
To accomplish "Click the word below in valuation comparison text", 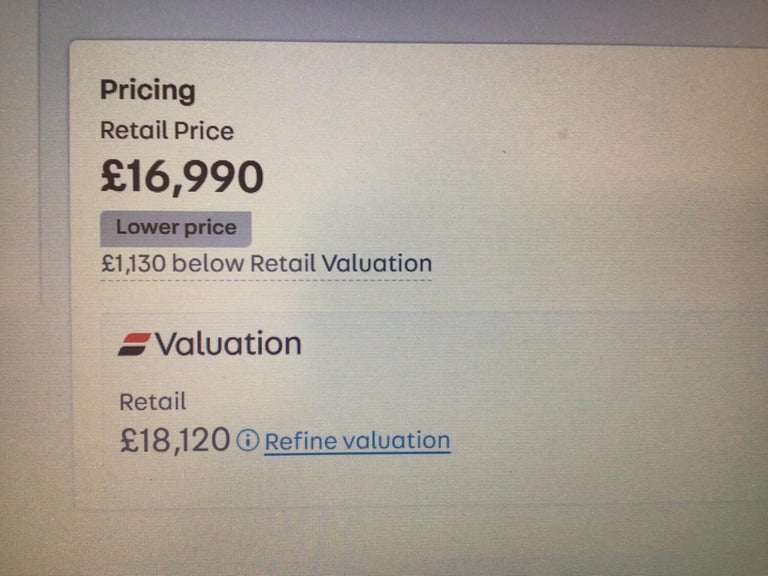I will (208, 264).
